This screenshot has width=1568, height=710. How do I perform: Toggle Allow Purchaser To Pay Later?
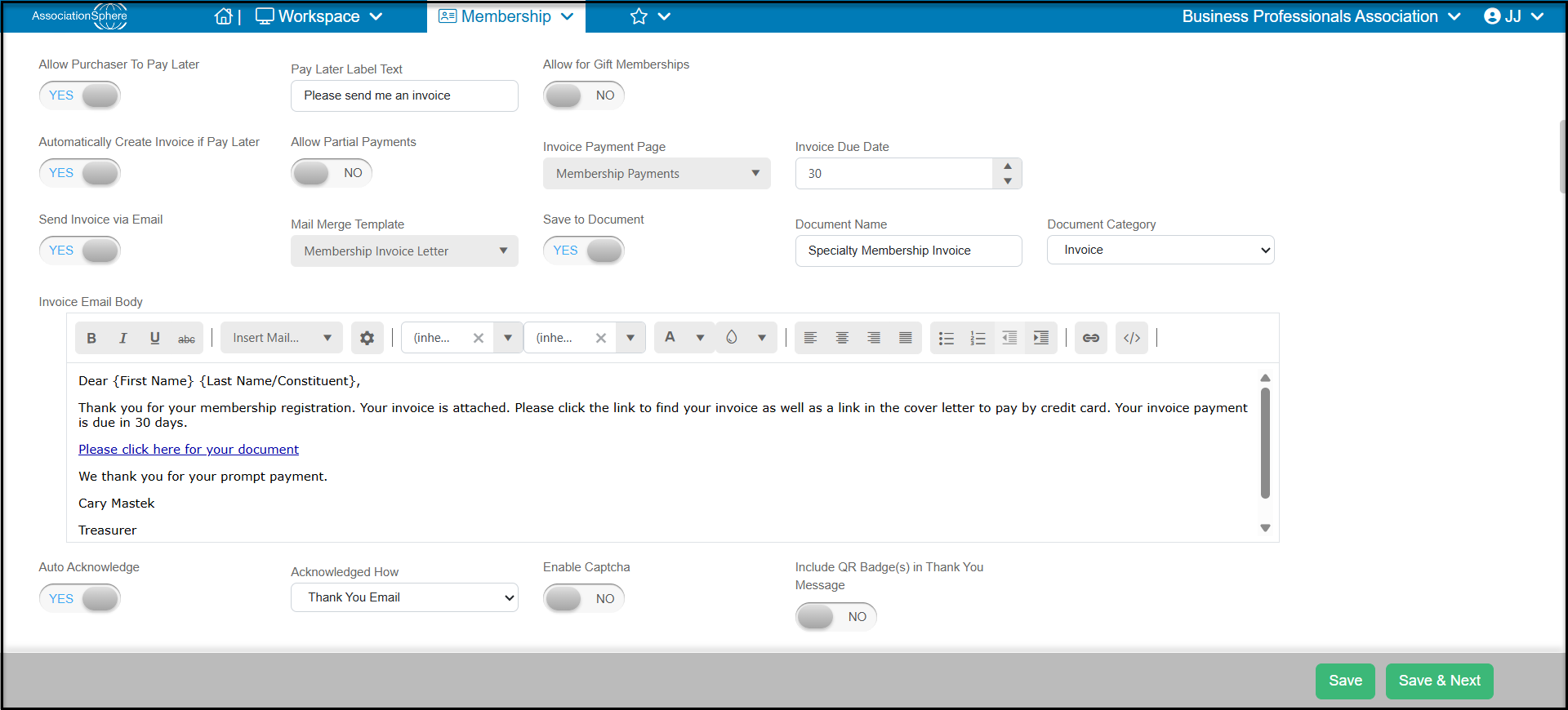click(x=79, y=95)
